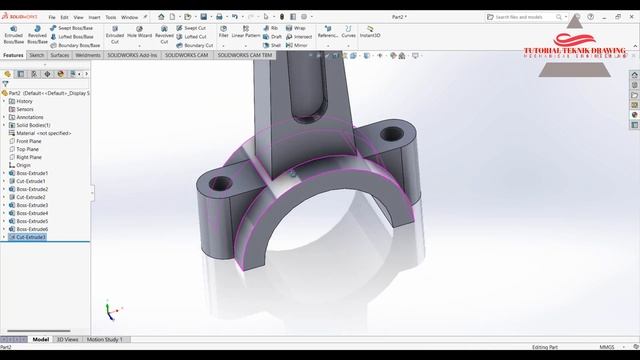
Task: Expand Solid Bodies(1) node
Action: click(4, 125)
